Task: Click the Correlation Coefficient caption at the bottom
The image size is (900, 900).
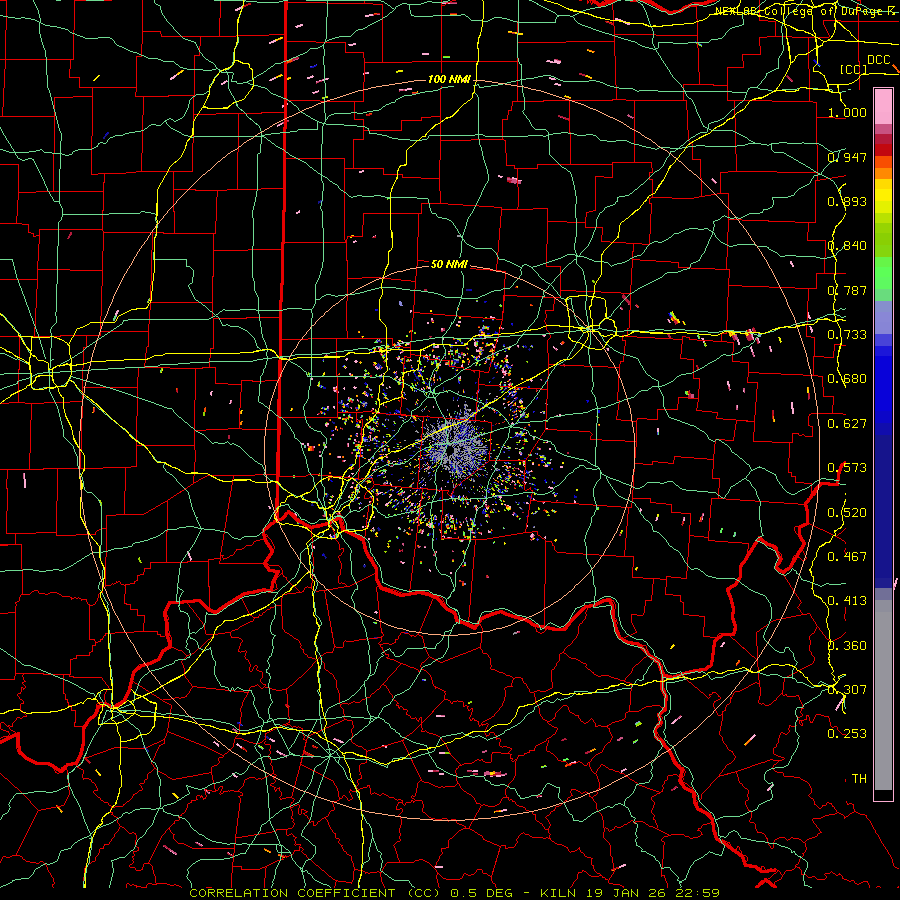Action: click(x=455, y=893)
